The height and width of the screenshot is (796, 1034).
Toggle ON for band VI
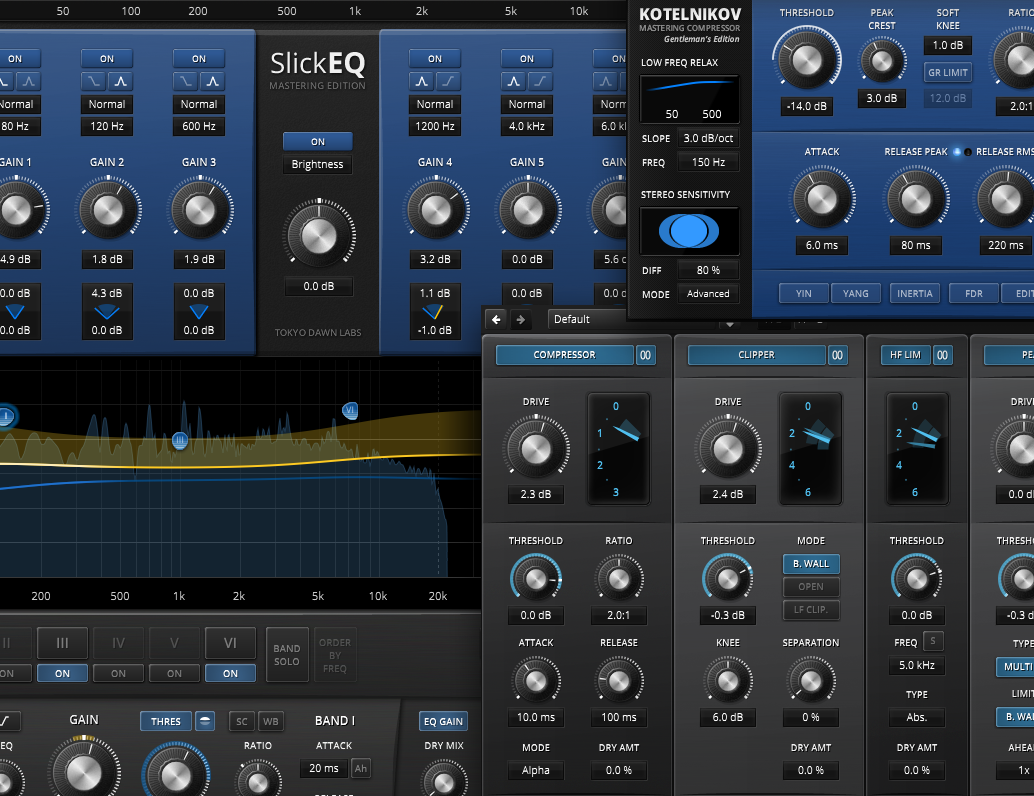(x=230, y=673)
